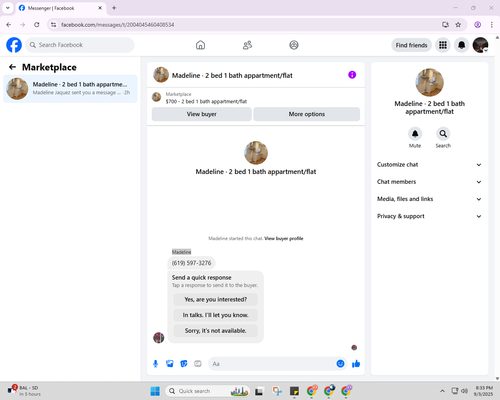Click the Windows Quick search box
This screenshot has height=400, width=500.
(207, 391)
